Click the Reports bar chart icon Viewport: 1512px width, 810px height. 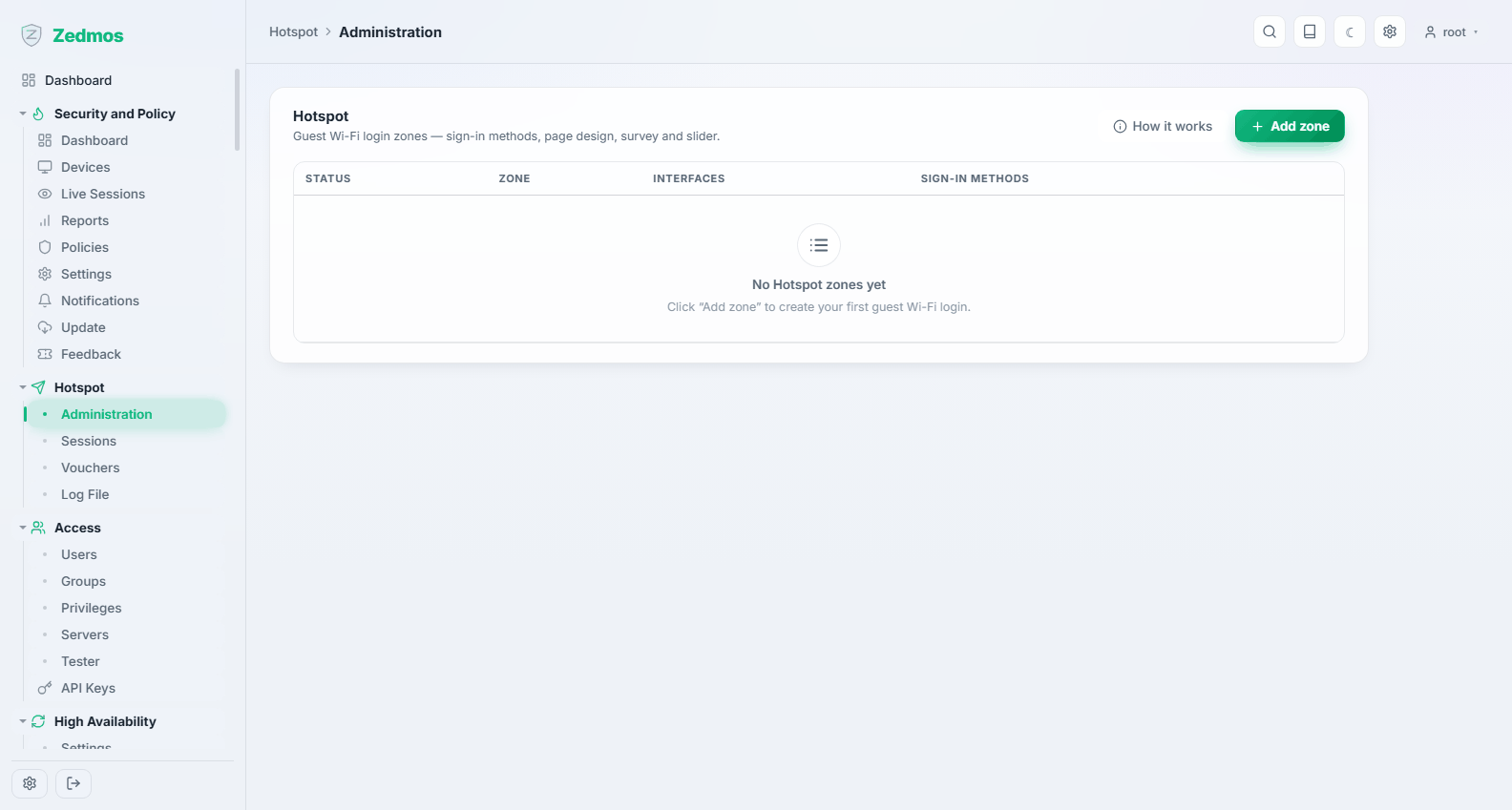click(45, 220)
